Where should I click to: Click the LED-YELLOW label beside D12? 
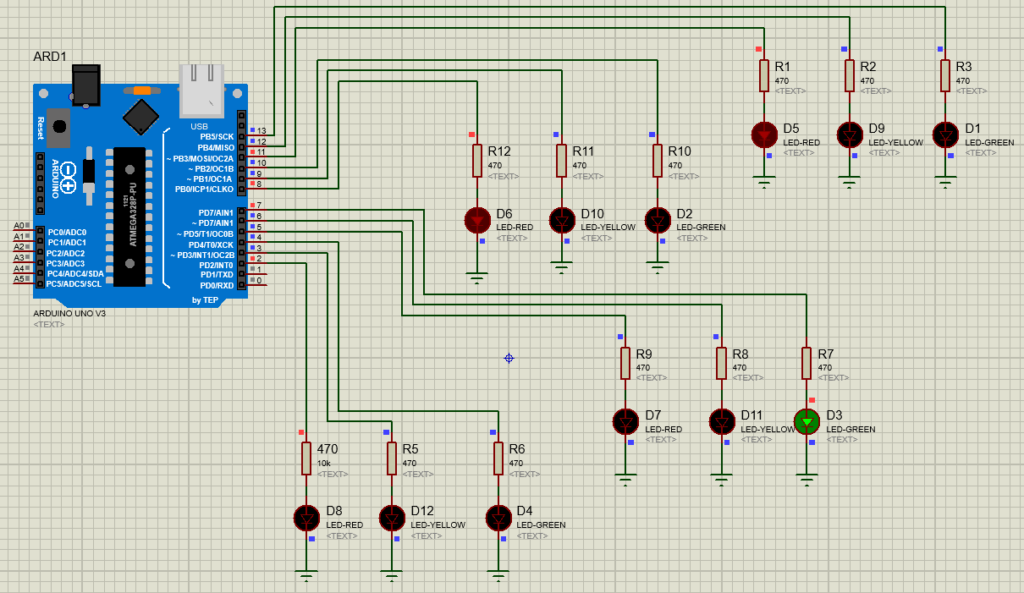point(438,525)
